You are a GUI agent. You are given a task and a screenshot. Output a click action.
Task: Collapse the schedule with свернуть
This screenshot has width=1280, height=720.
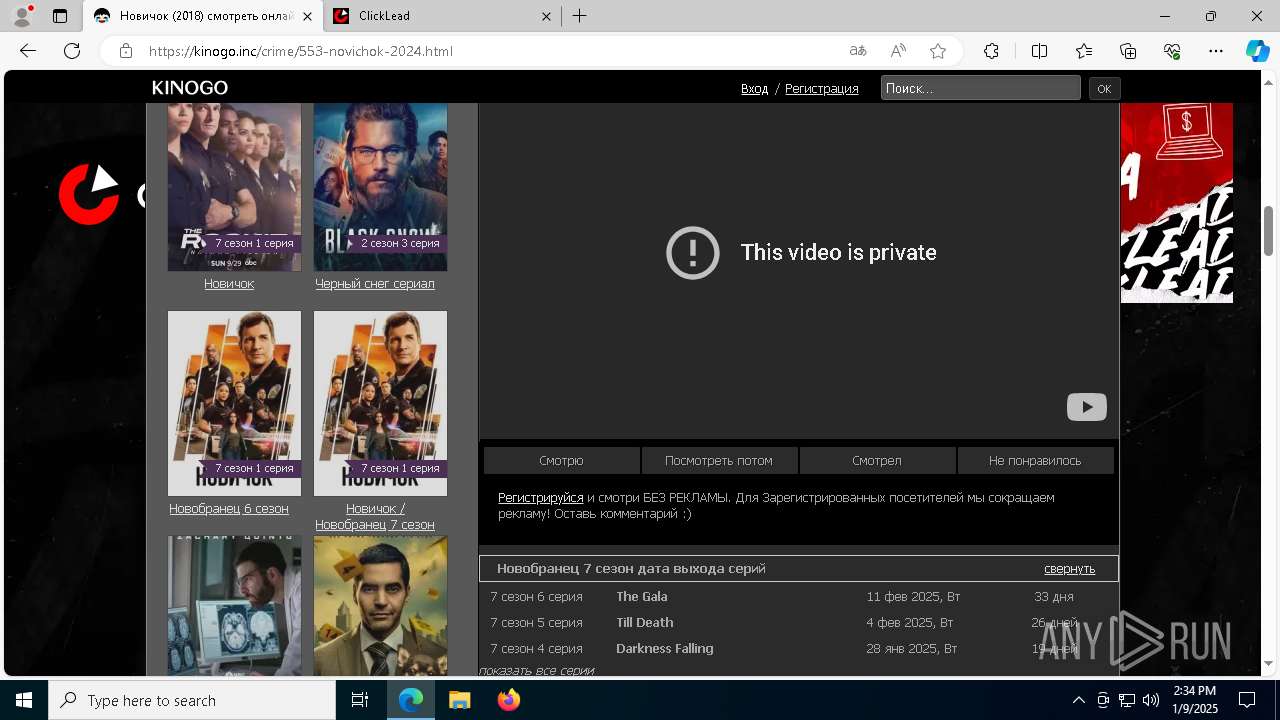point(1069,568)
